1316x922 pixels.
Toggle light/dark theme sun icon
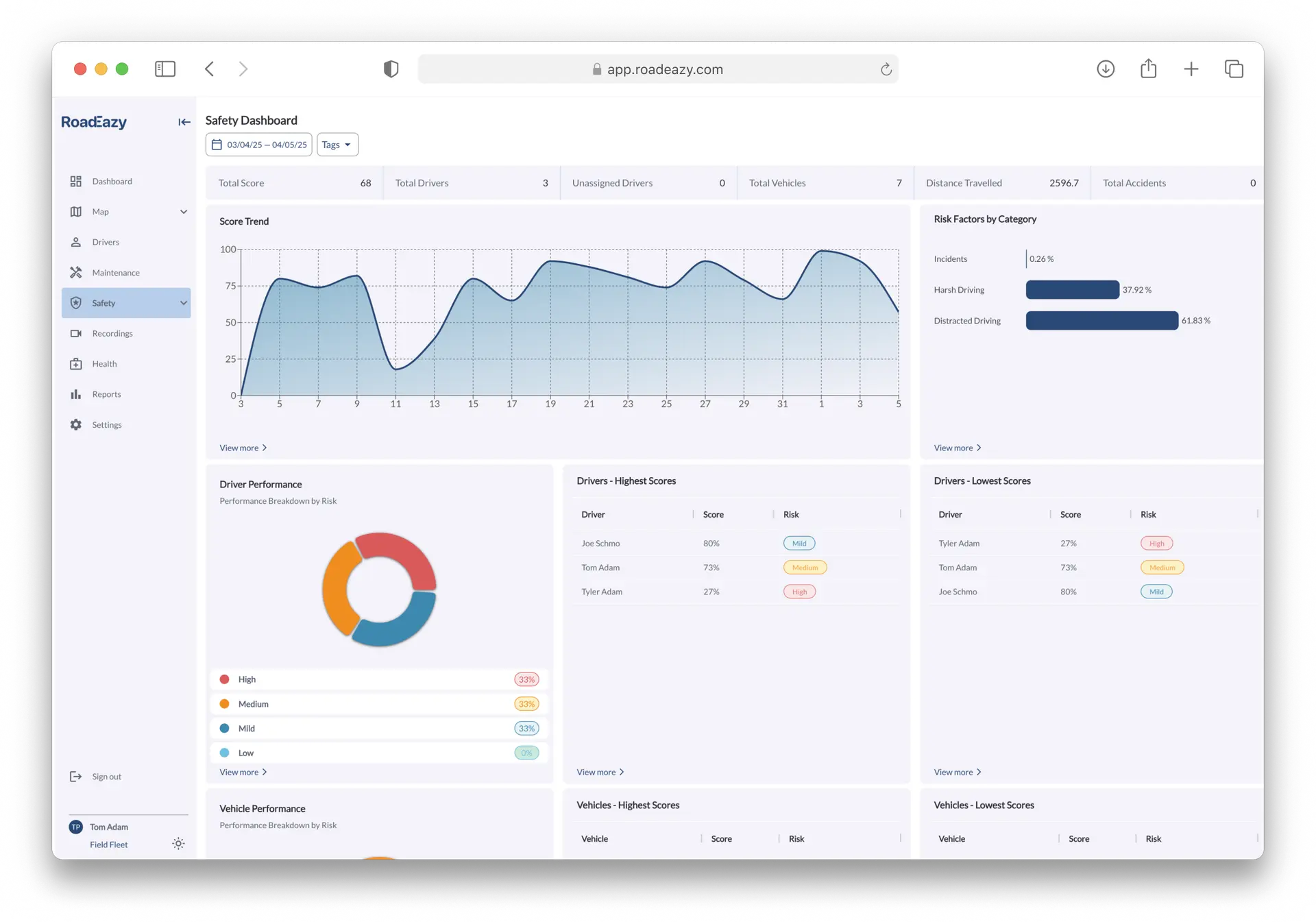(x=178, y=844)
